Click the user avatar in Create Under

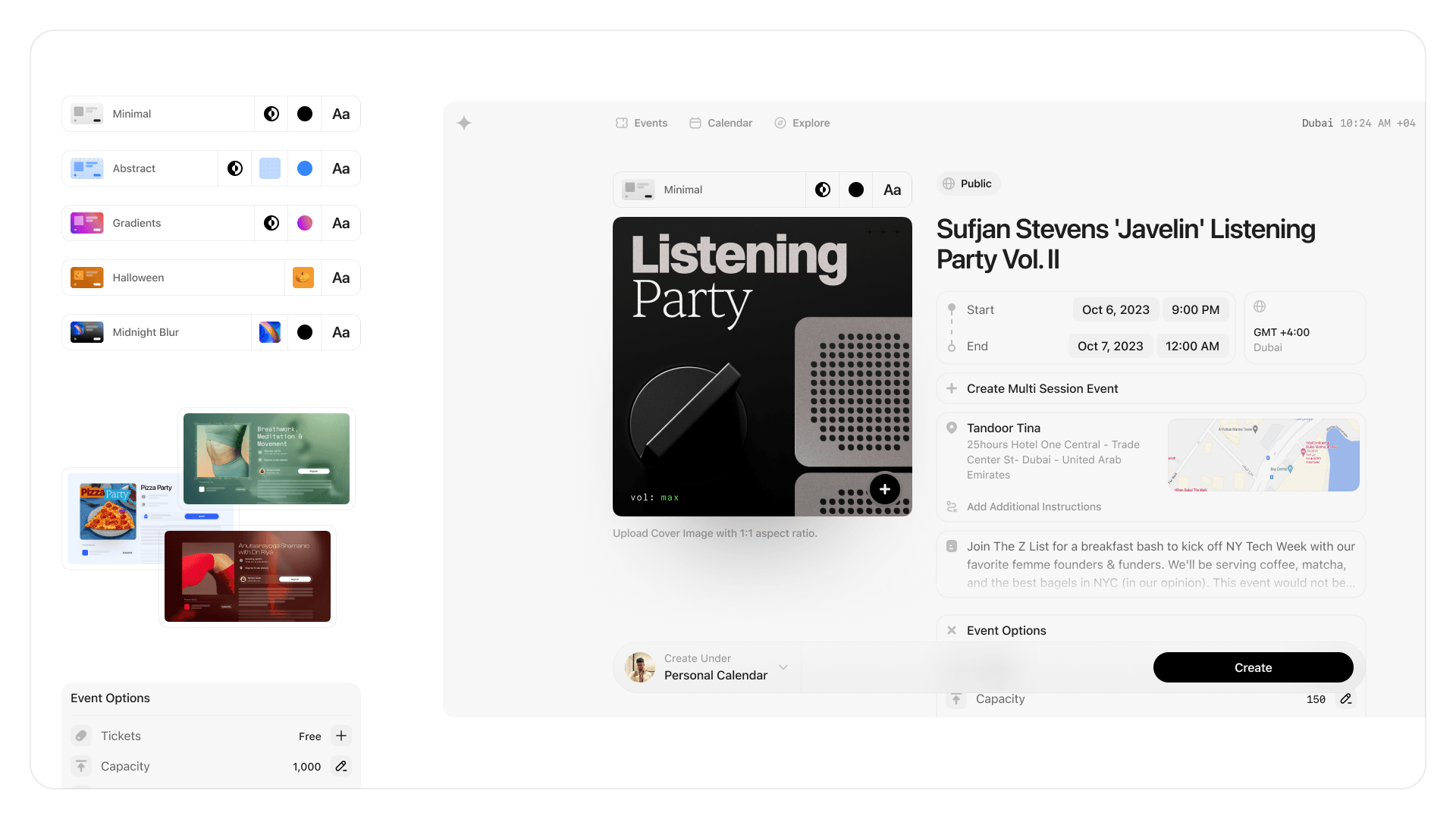pyautogui.click(x=640, y=667)
